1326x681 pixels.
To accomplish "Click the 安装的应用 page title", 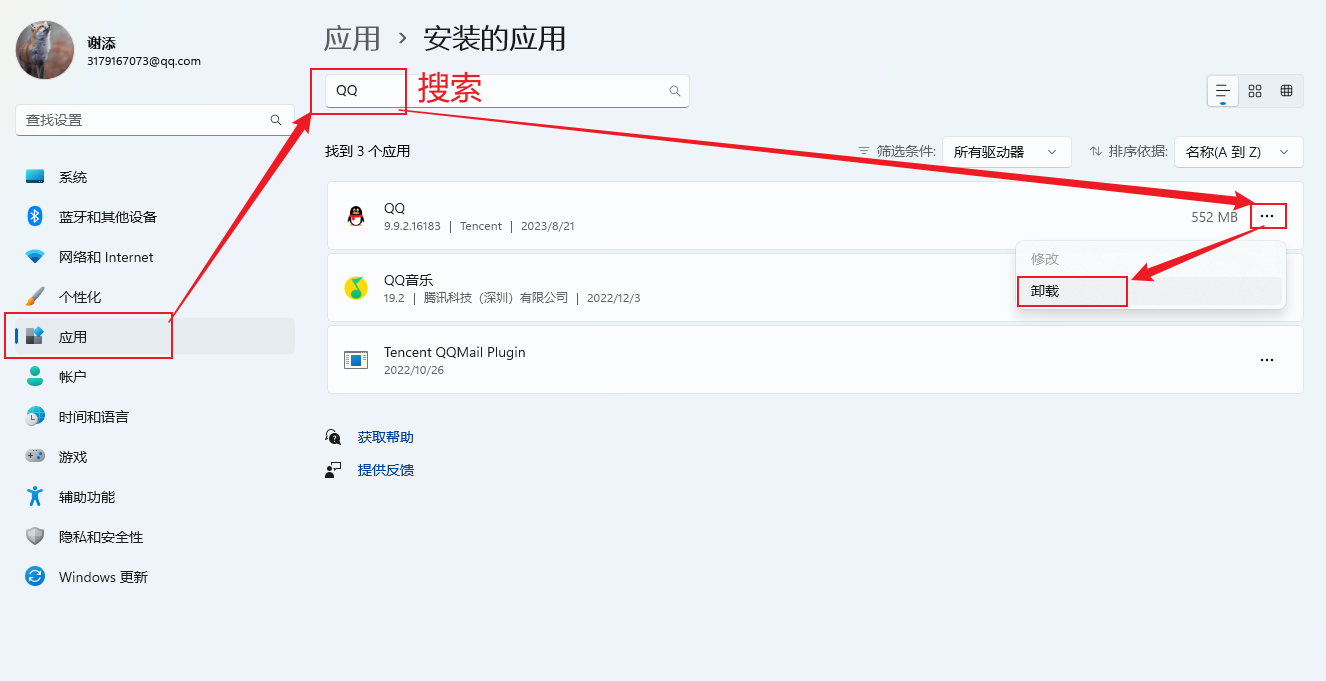I will [495, 39].
